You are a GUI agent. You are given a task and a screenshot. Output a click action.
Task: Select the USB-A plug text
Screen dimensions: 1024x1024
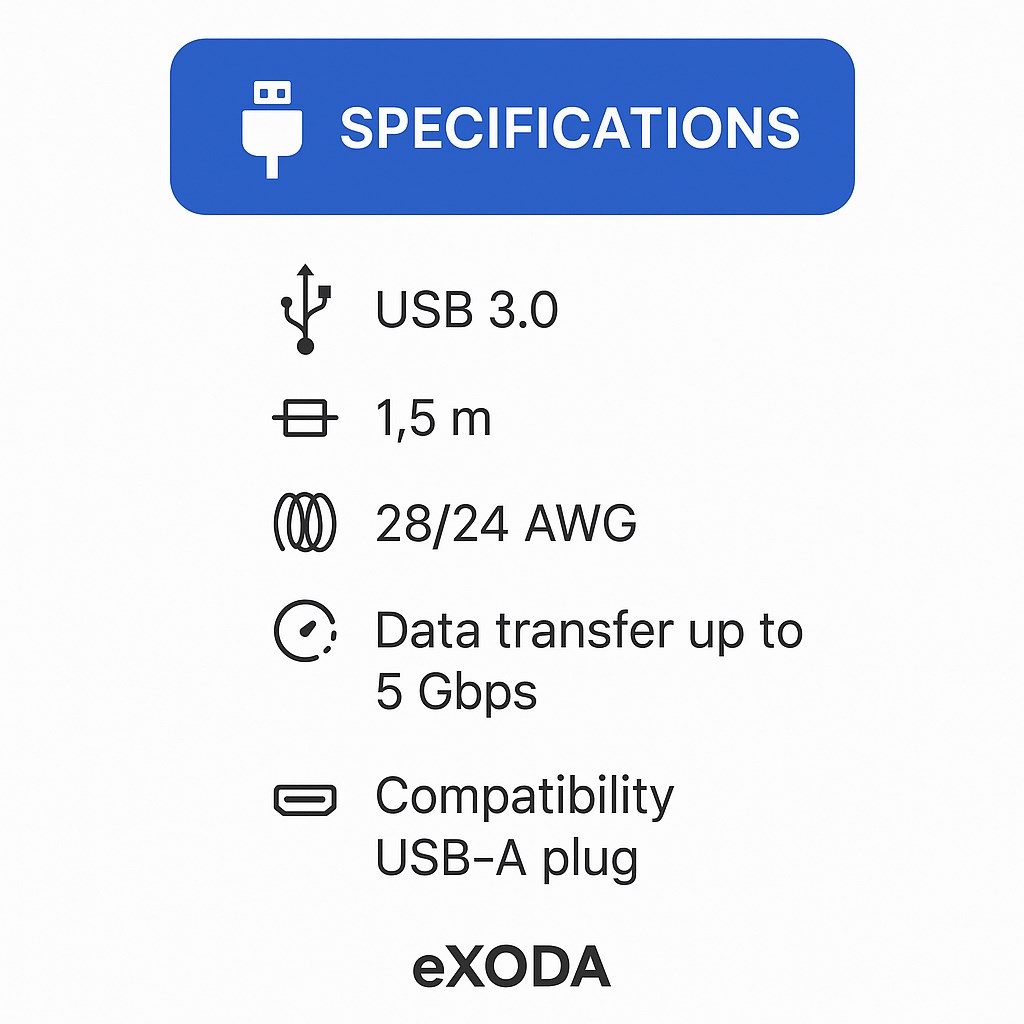[x=507, y=859]
